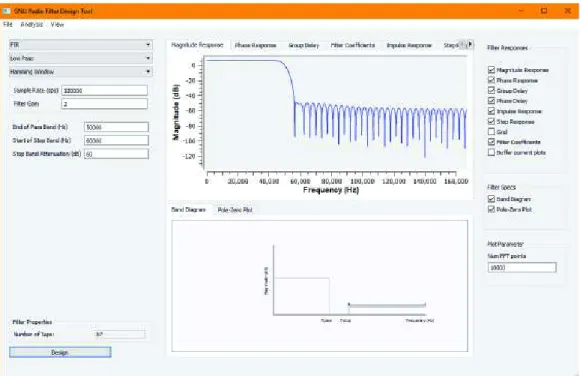580x376 pixels.
Task: Switch to the Group Delay tab
Action: click(304, 45)
